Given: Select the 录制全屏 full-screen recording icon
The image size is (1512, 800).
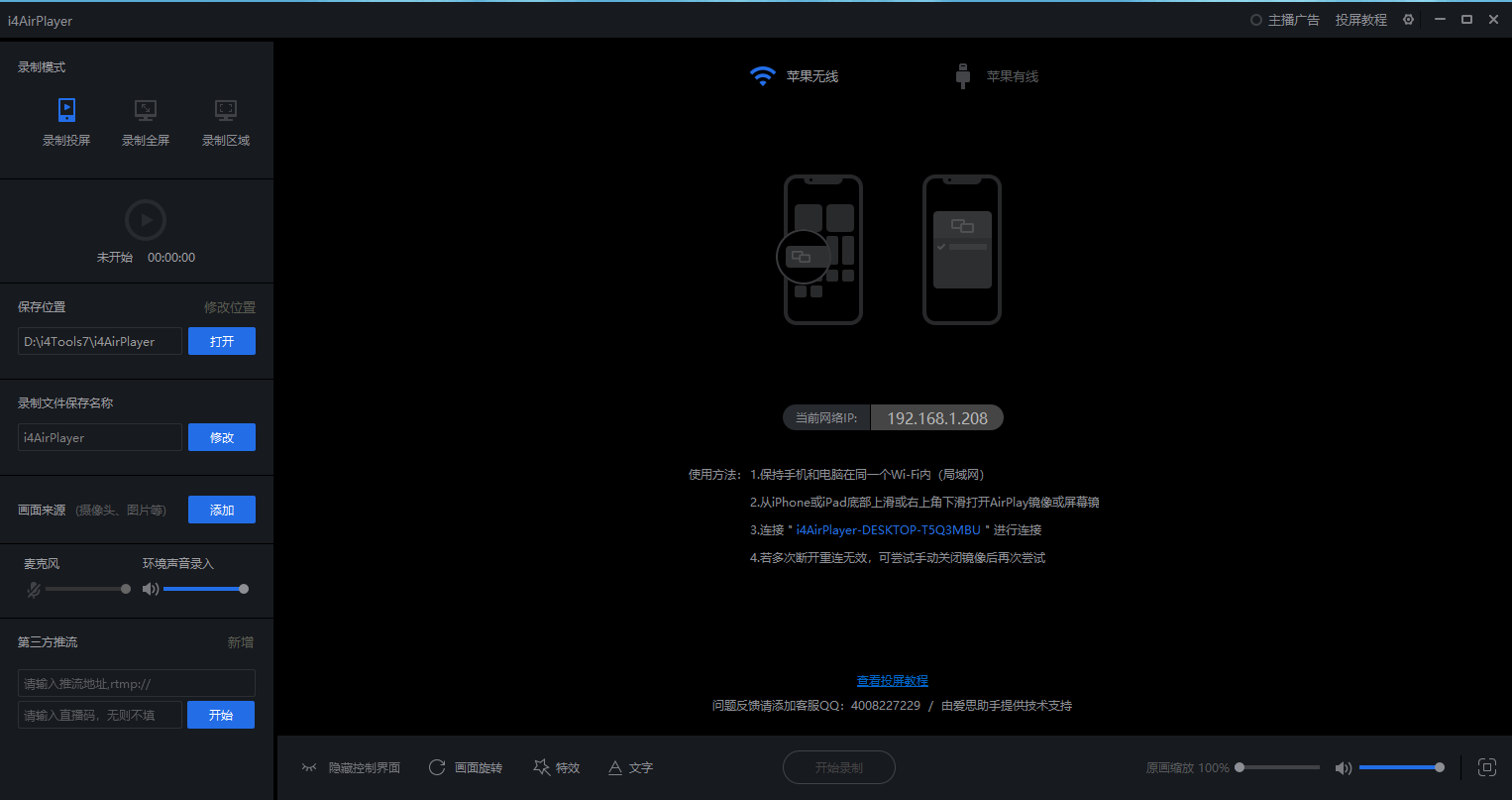Looking at the screenshot, I should (x=146, y=109).
